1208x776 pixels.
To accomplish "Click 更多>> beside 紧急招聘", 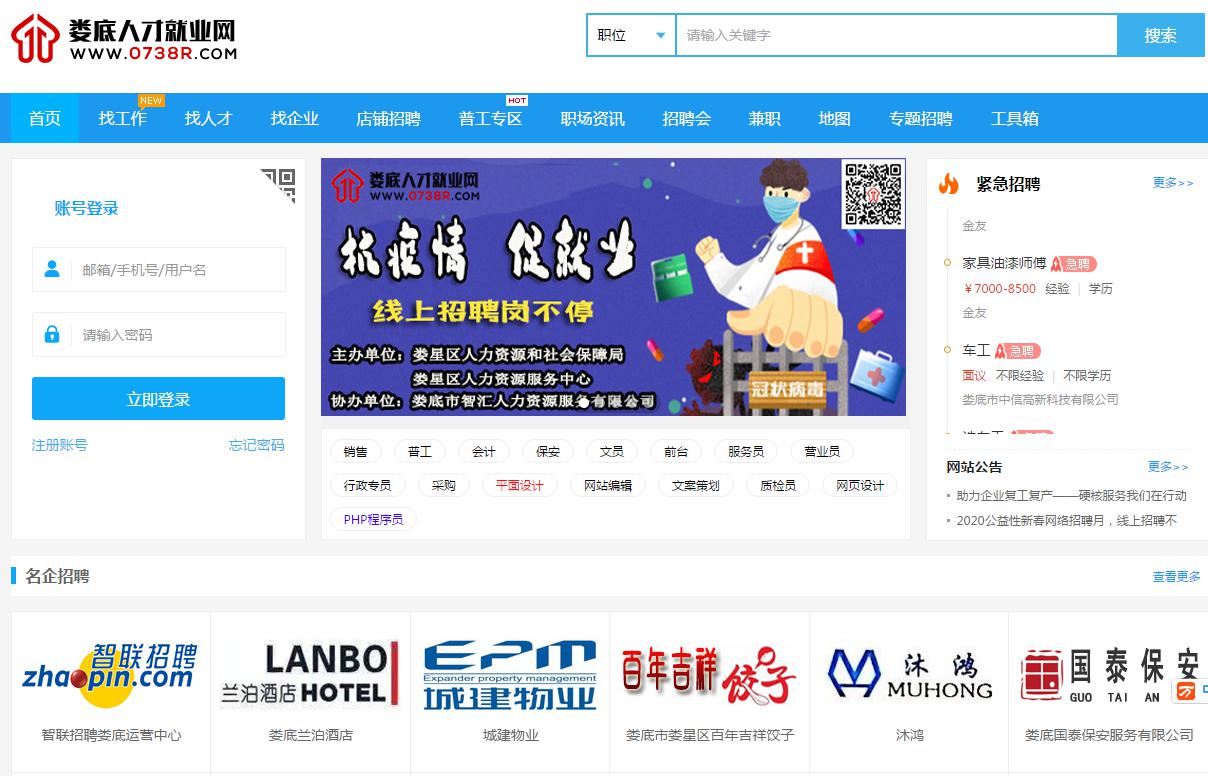I will point(1172,184).
